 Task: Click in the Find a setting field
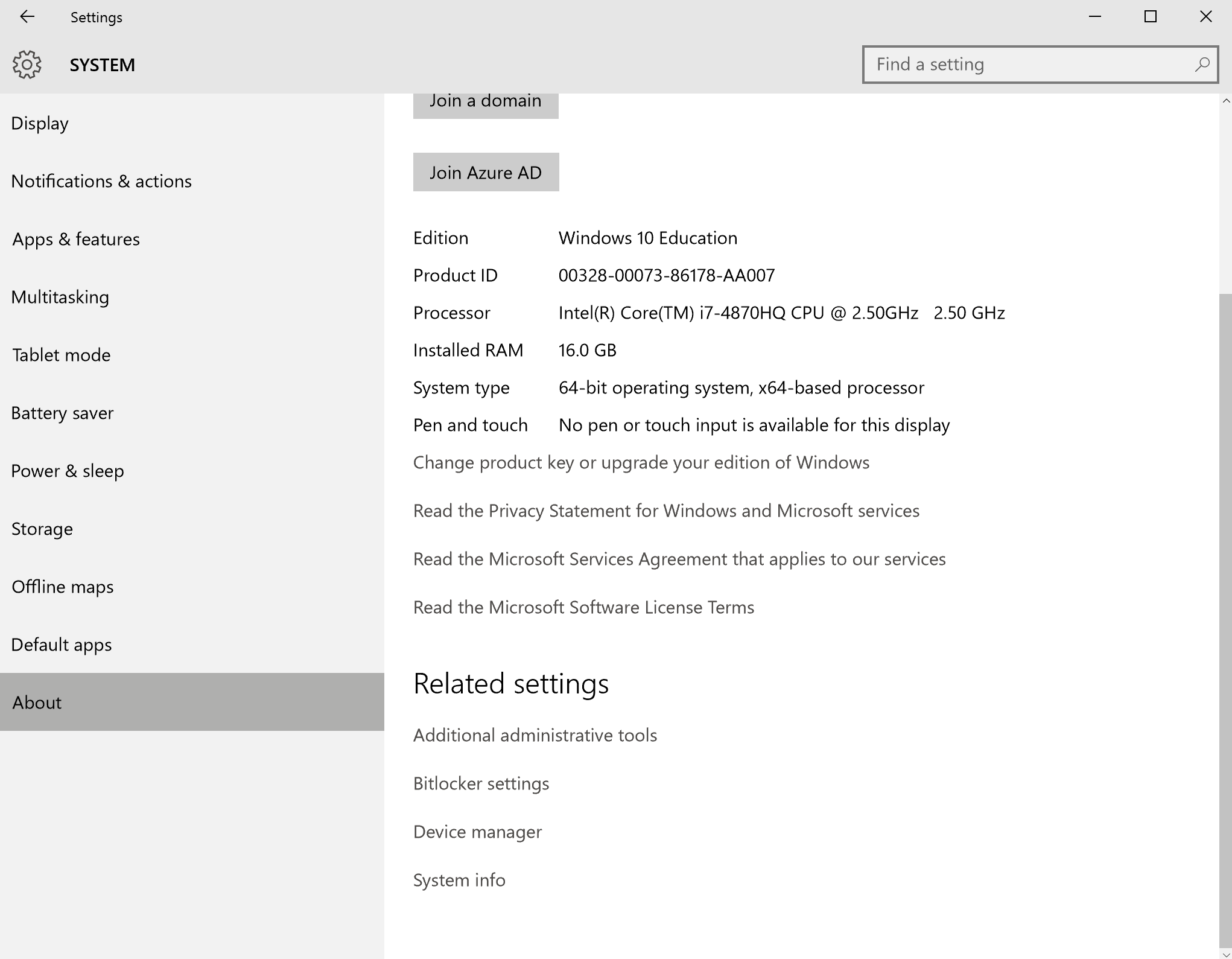tap(1026, 65)
